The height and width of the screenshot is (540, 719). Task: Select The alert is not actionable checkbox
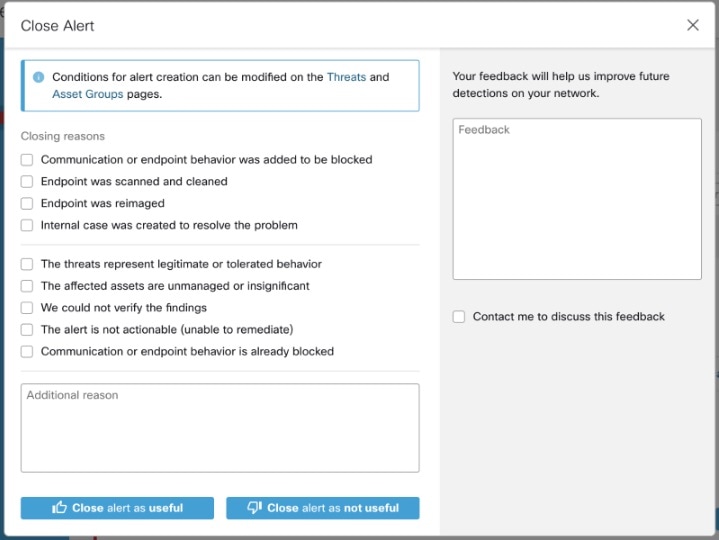coord(27,330)
